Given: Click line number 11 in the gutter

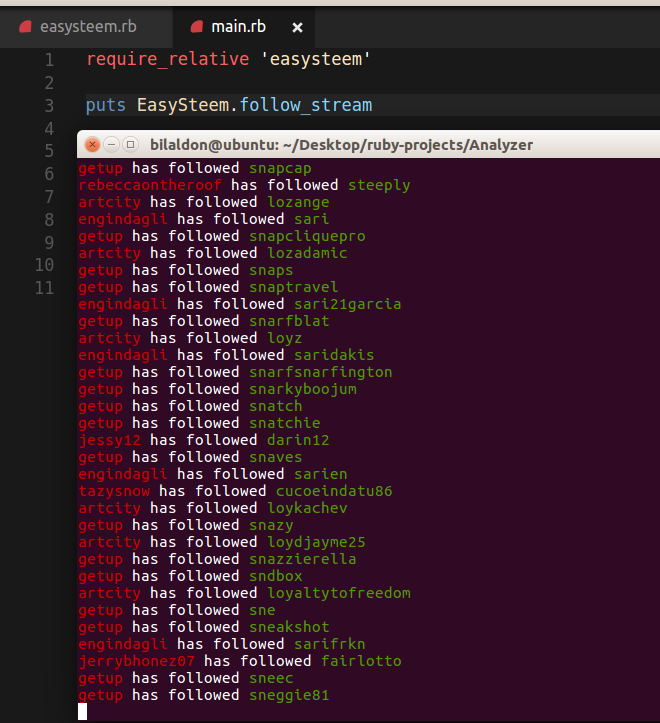Looking at the screenshot, I should pyautogui.click(x=45, y=288).
